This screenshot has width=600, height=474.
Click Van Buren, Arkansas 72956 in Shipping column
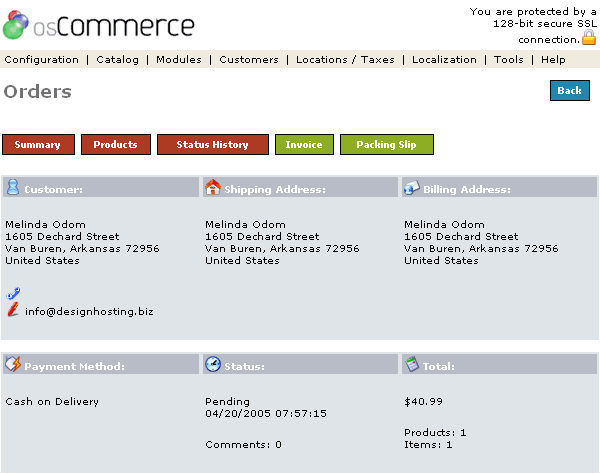click(x=282, y=249)
